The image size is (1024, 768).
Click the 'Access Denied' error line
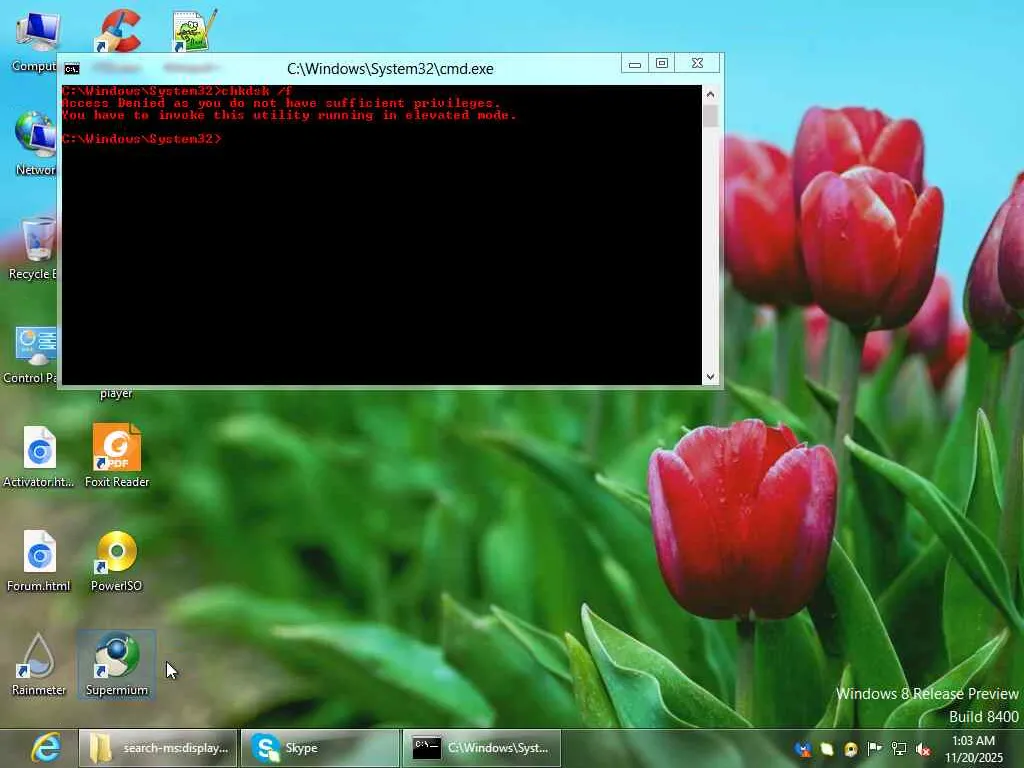[281, 103]
